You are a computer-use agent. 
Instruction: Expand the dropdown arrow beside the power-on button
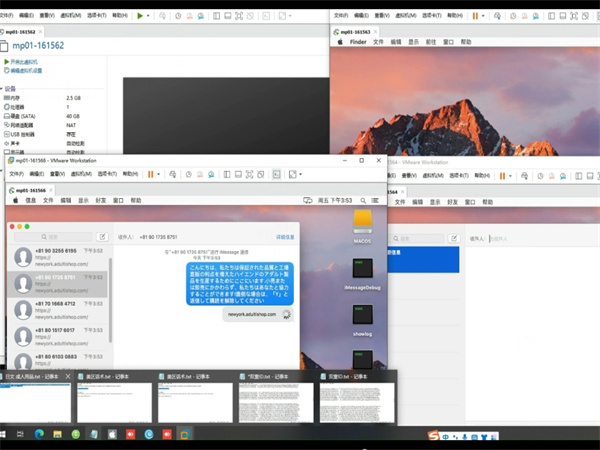(150, 16)
